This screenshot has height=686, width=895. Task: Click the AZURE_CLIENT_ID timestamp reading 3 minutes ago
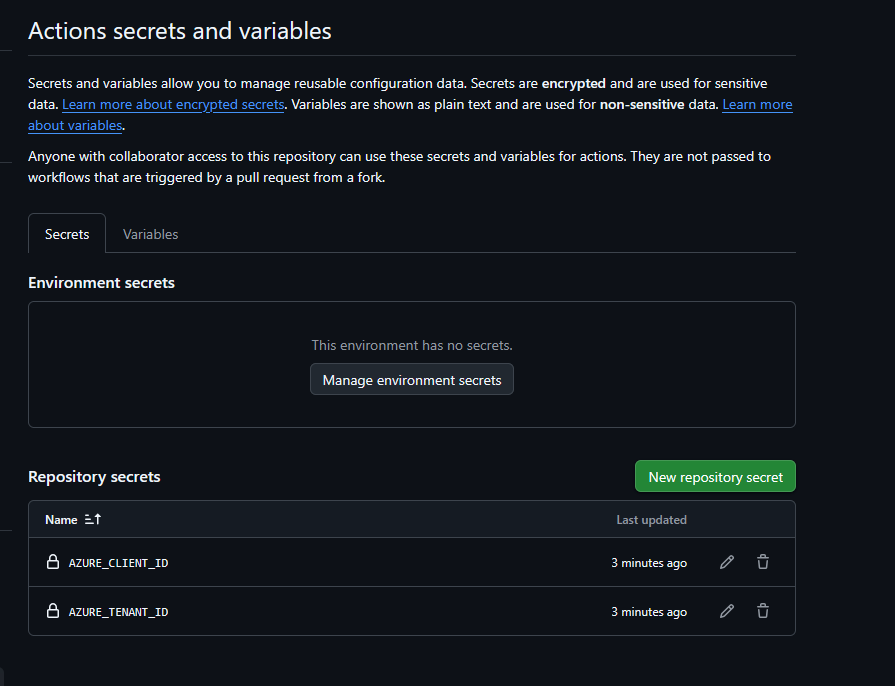(648, 562)
